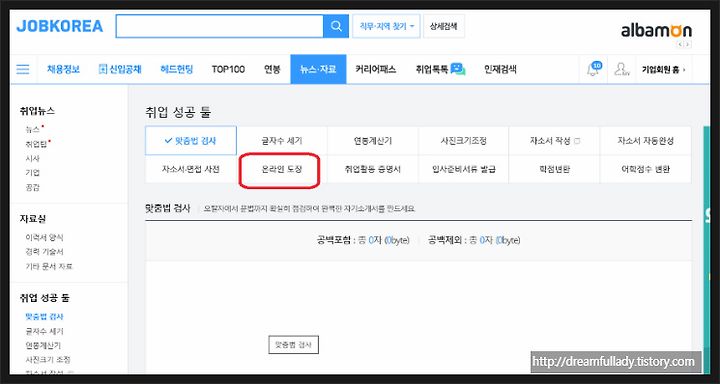The width and height of the screenshot is (720, 384).
Task: Click the 취업뉴스 sidebar heading
Action: tap(37, 111)
